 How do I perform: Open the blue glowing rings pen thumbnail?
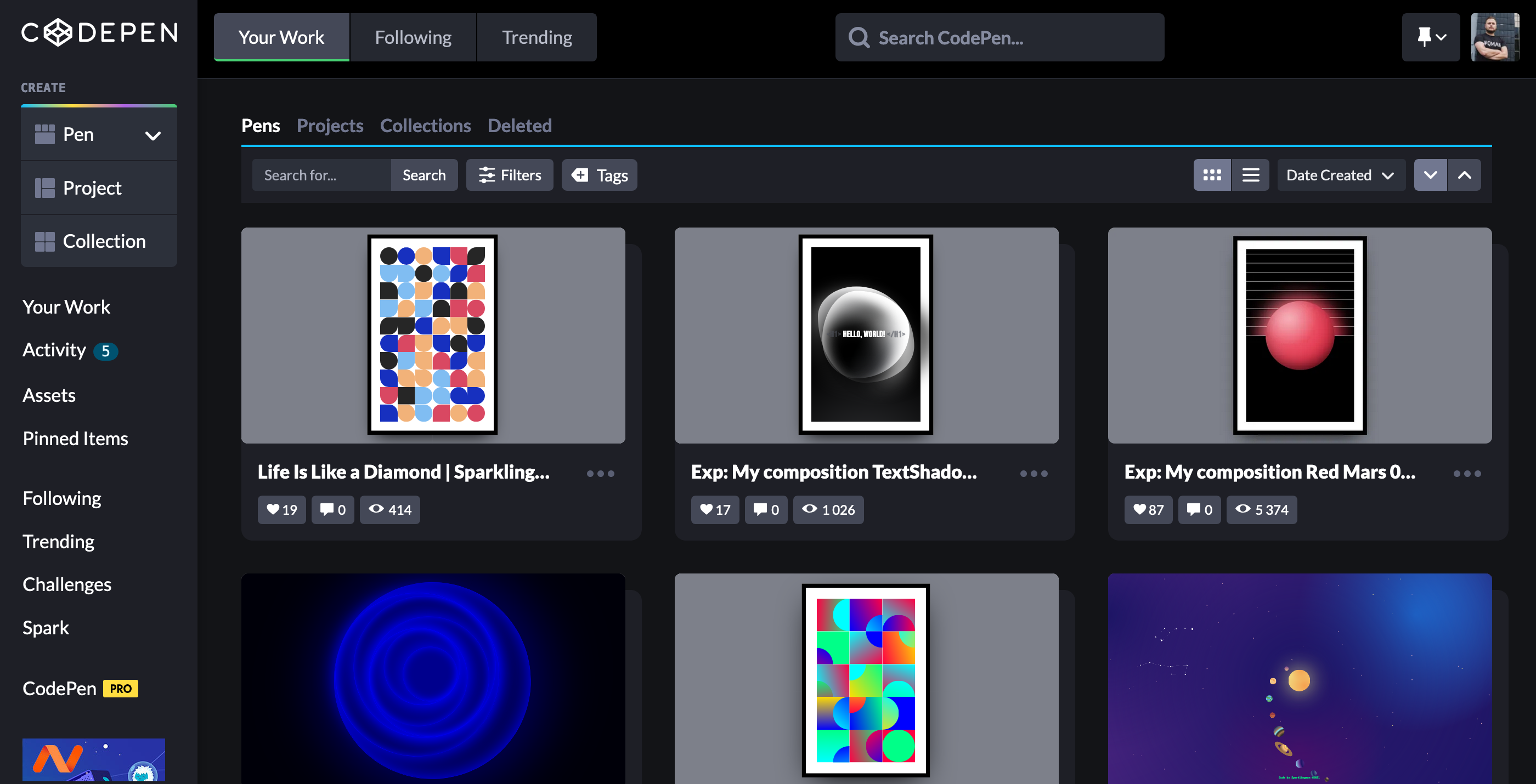click(433, 679)
